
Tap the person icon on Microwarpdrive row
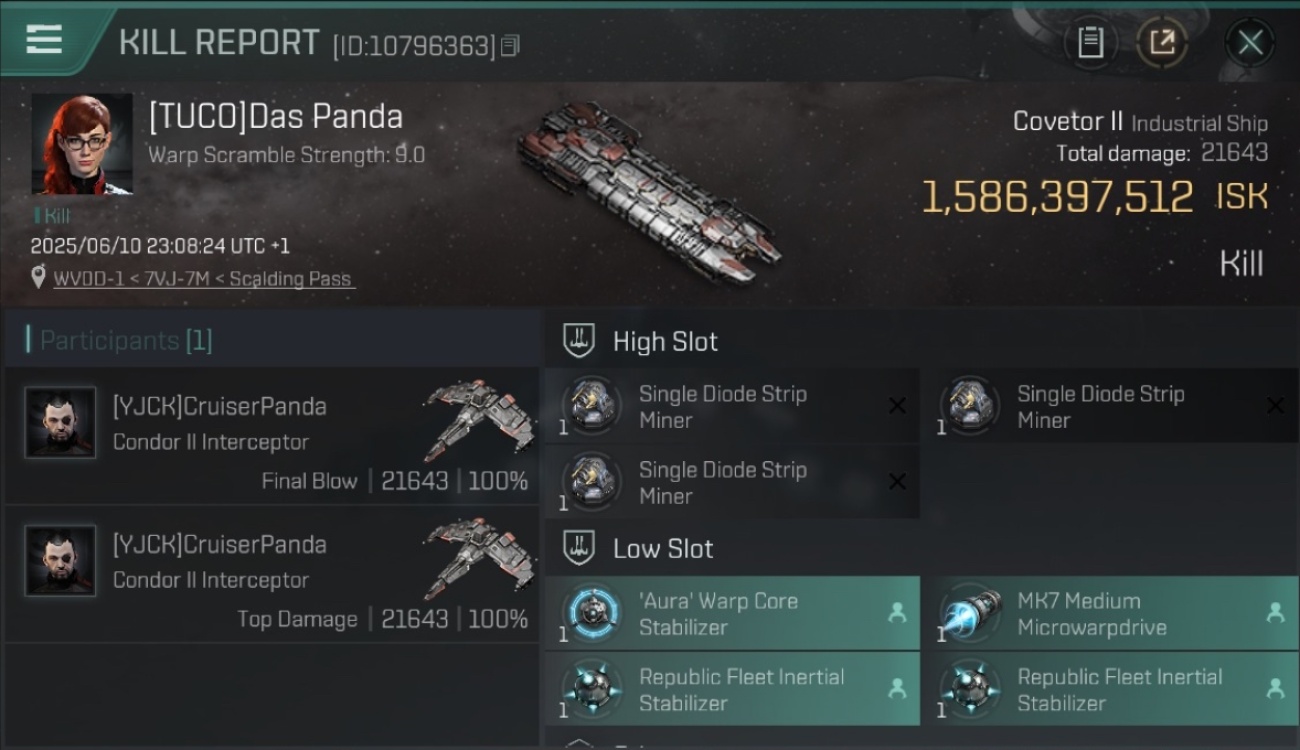[x=1275, y=613]
